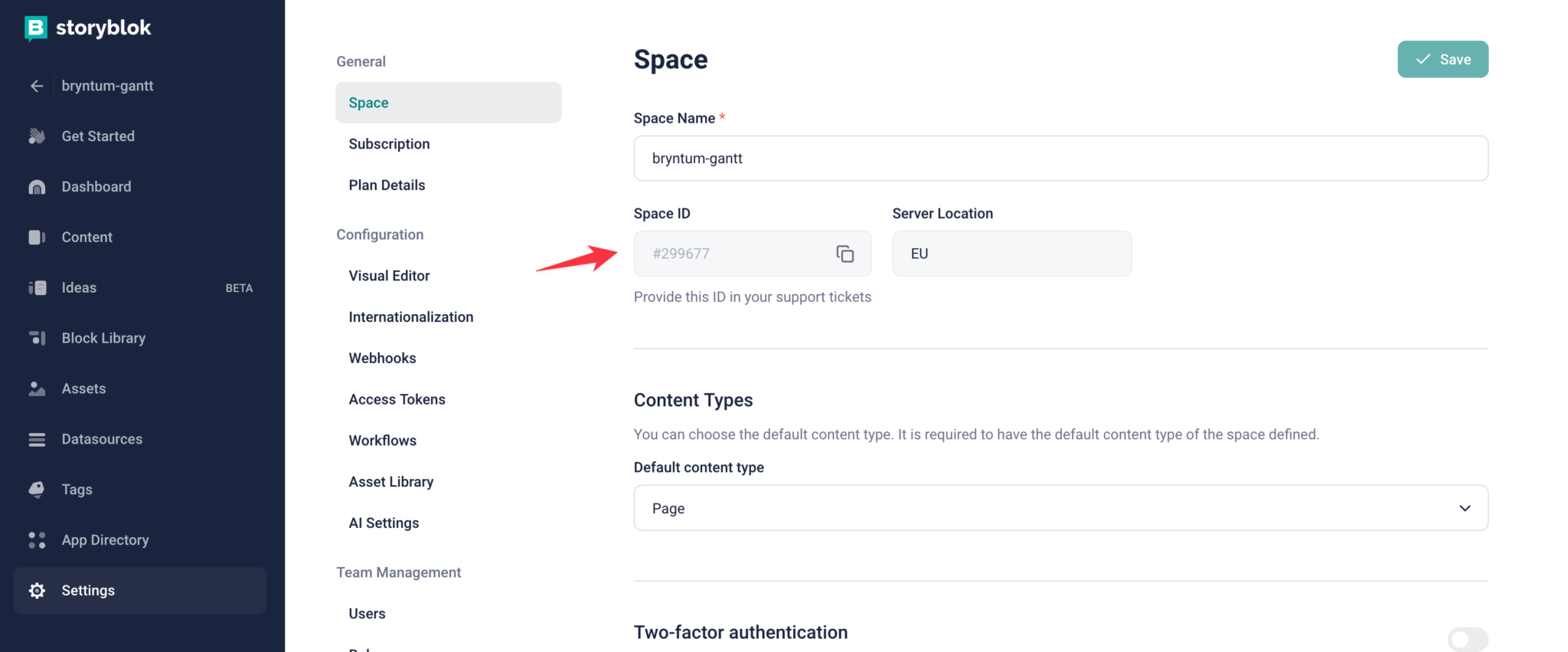Click the BETA badge beside Ideas
Screen dimensions: 1568x652
[x=239, y=288]
